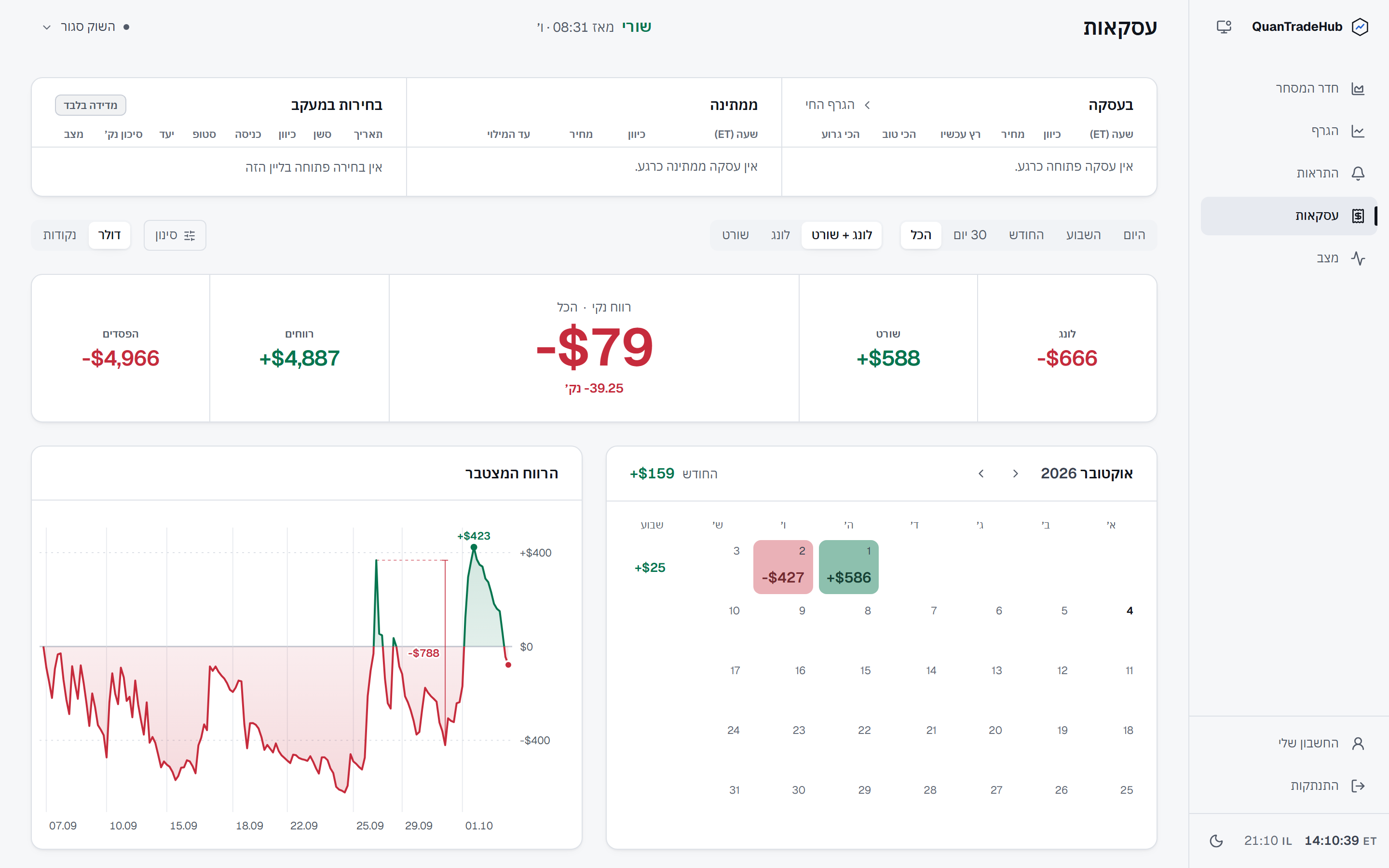
Task: Select the 30 יום period tab
Action: [970, 235]
